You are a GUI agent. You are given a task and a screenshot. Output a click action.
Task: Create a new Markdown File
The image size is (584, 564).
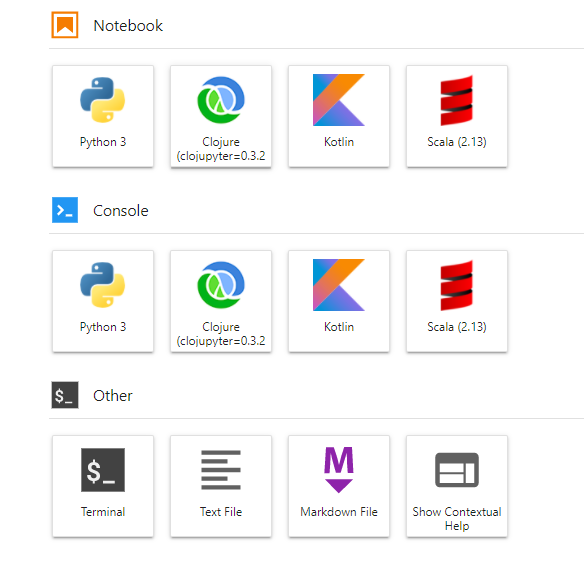(339, 486)
